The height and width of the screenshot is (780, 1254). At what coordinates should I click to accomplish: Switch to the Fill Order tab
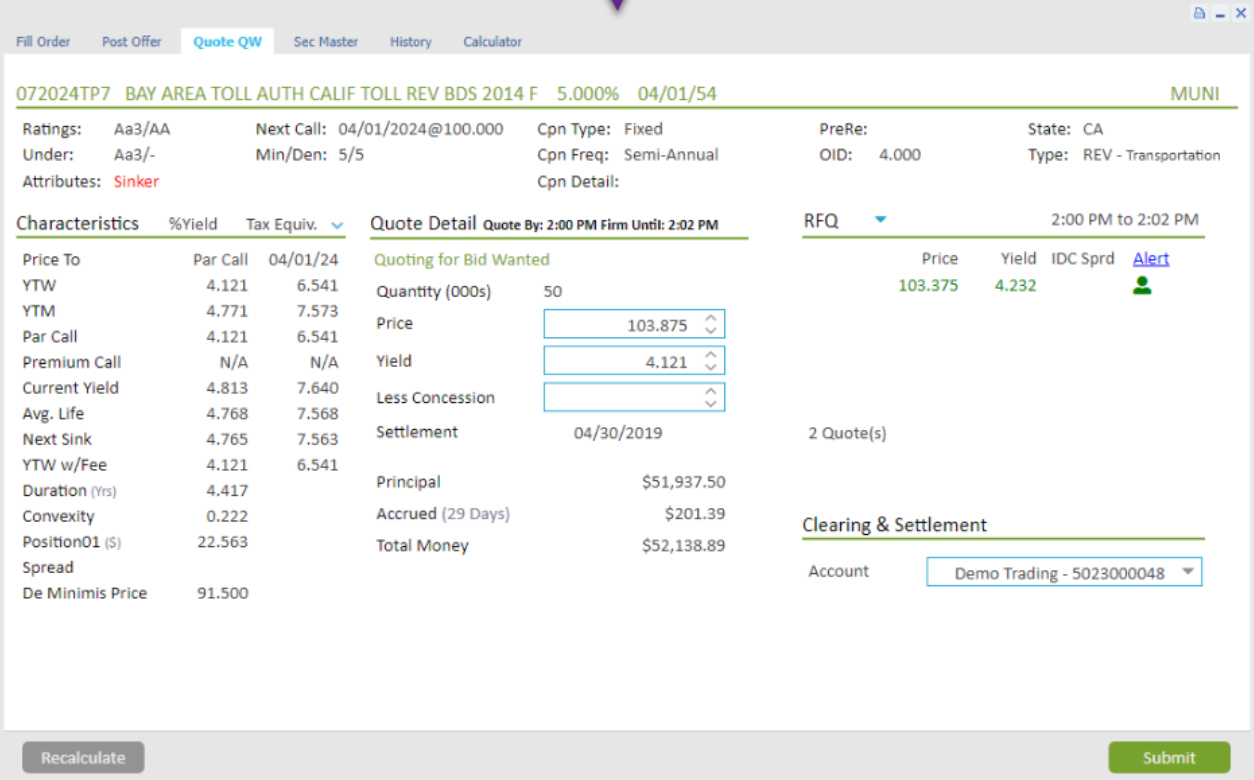click(x=43, y=42)
